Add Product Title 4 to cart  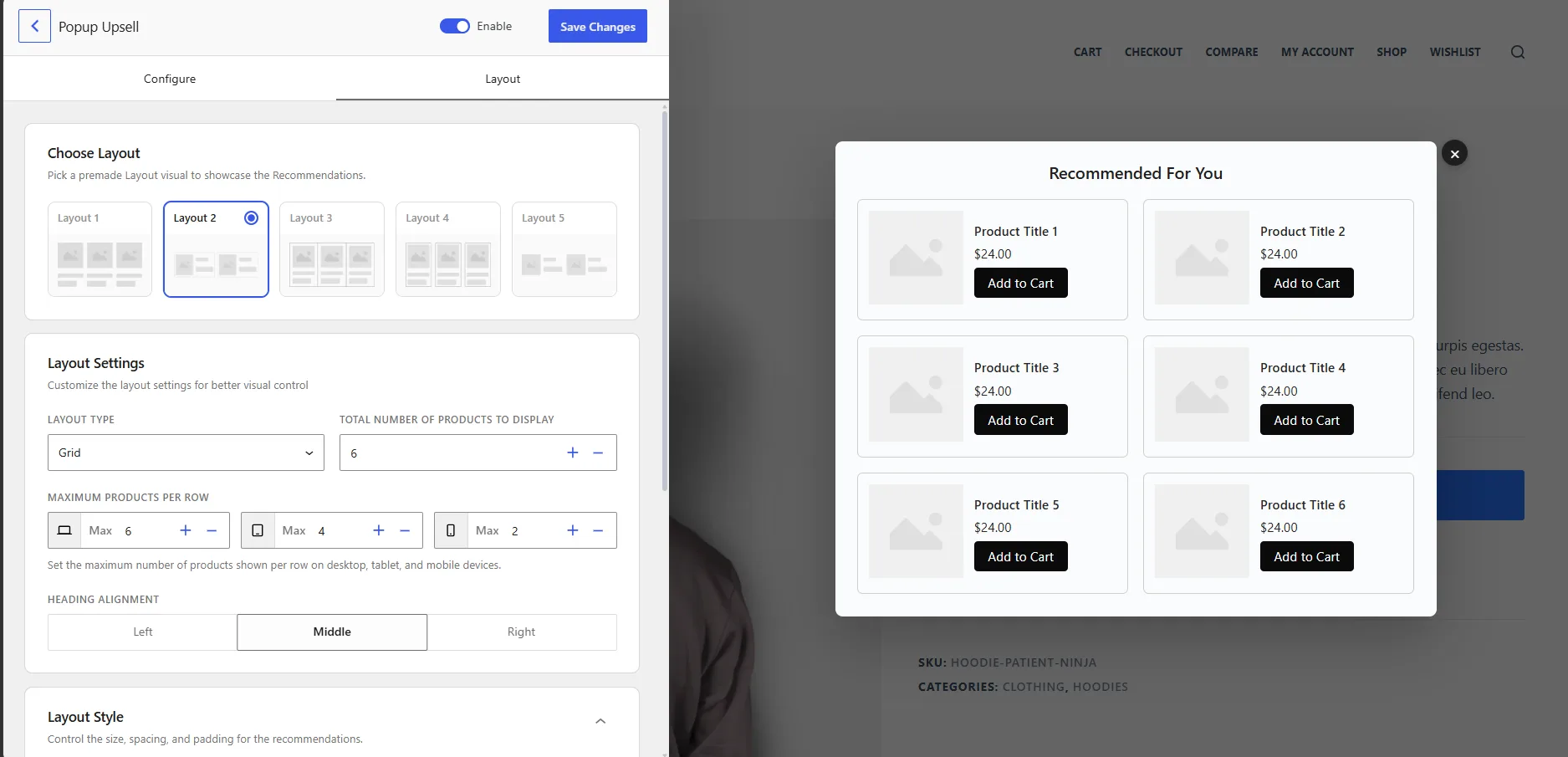pyautogui.click(x=1307, y=420)
